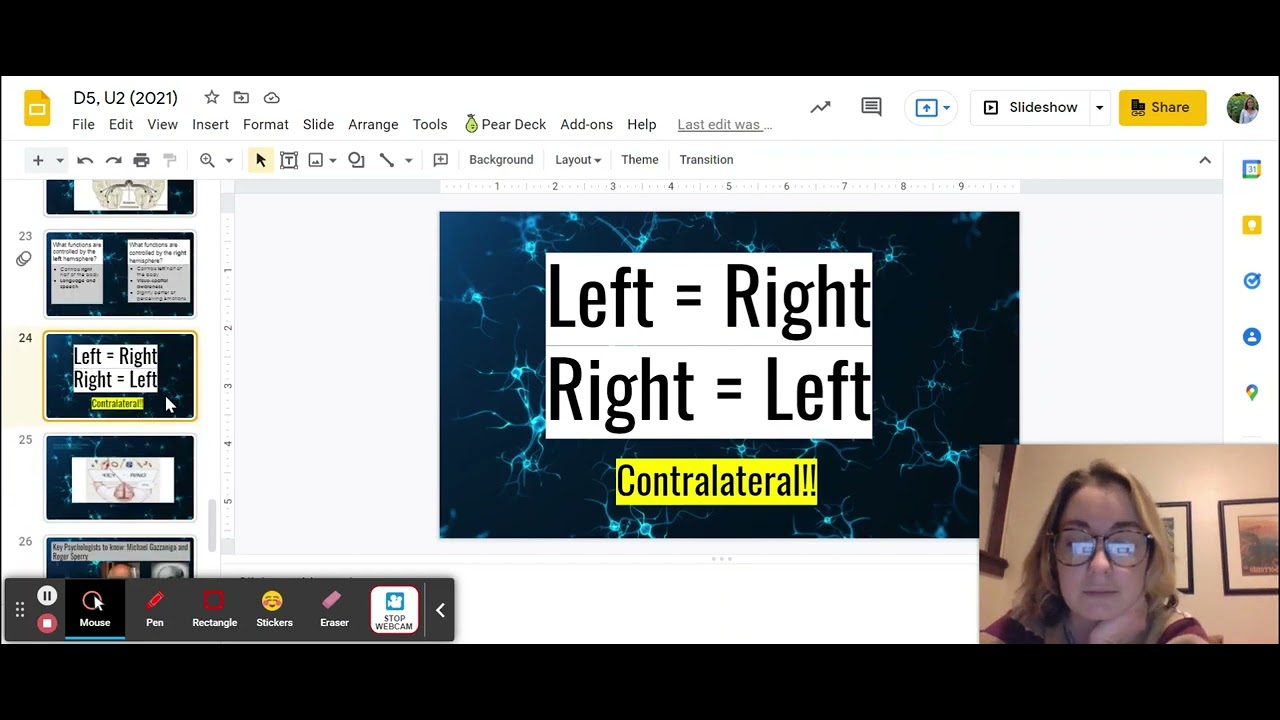1280x720 pixels.
Task: Click the Add comment toolbar icon
Action: tap(440, 160)
